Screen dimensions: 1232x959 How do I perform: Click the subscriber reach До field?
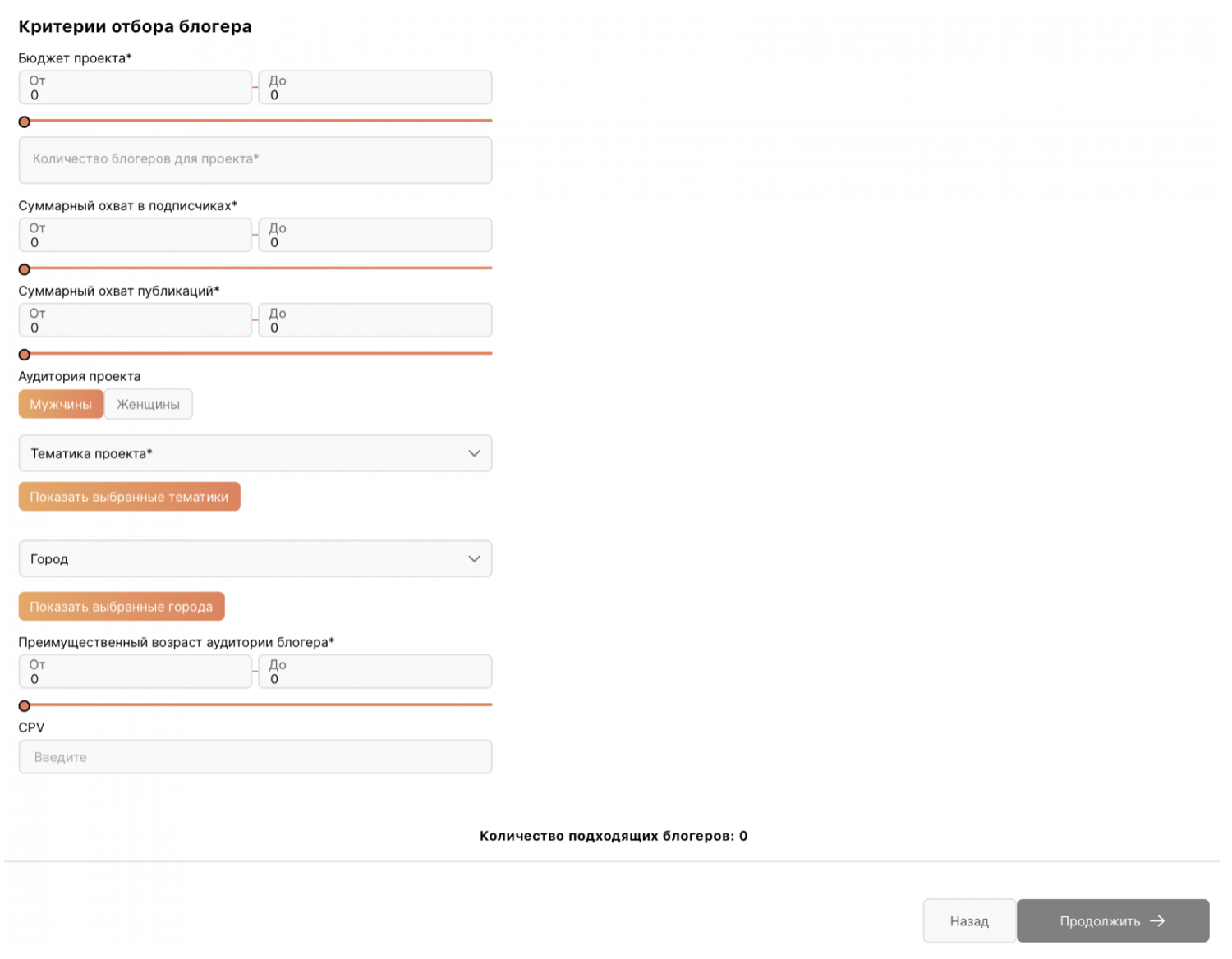[375, 236]
